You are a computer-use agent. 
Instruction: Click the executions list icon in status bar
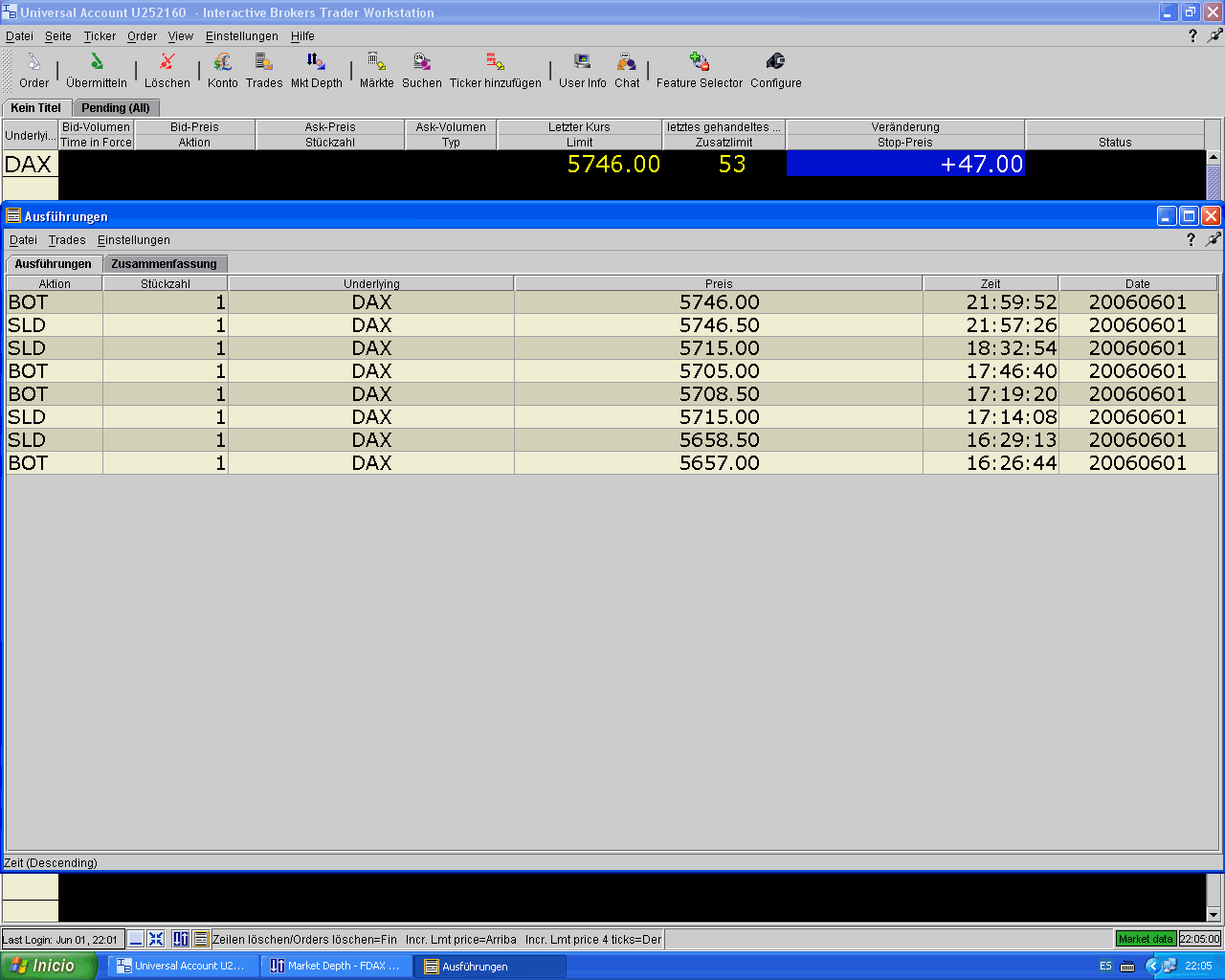coord(201,939)
